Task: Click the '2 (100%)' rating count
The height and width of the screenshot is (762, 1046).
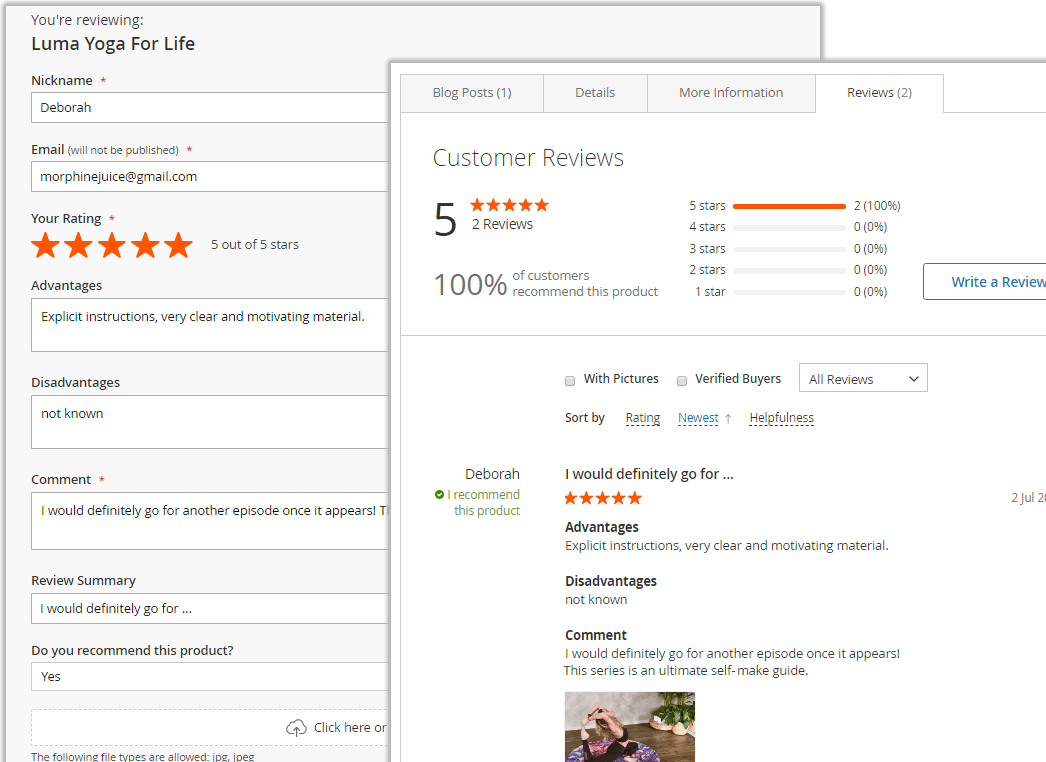Action: (877, 206)
